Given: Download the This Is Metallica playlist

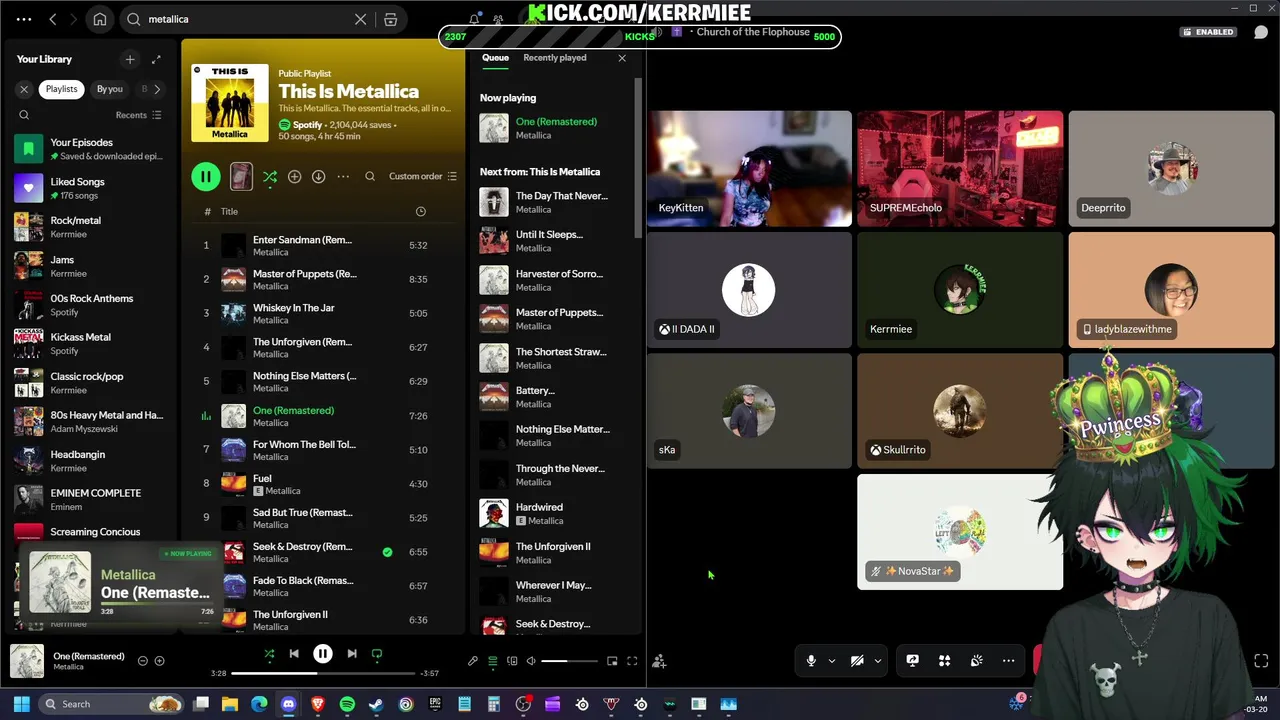Looking at the screenshot, I should [x=318, y=177].
